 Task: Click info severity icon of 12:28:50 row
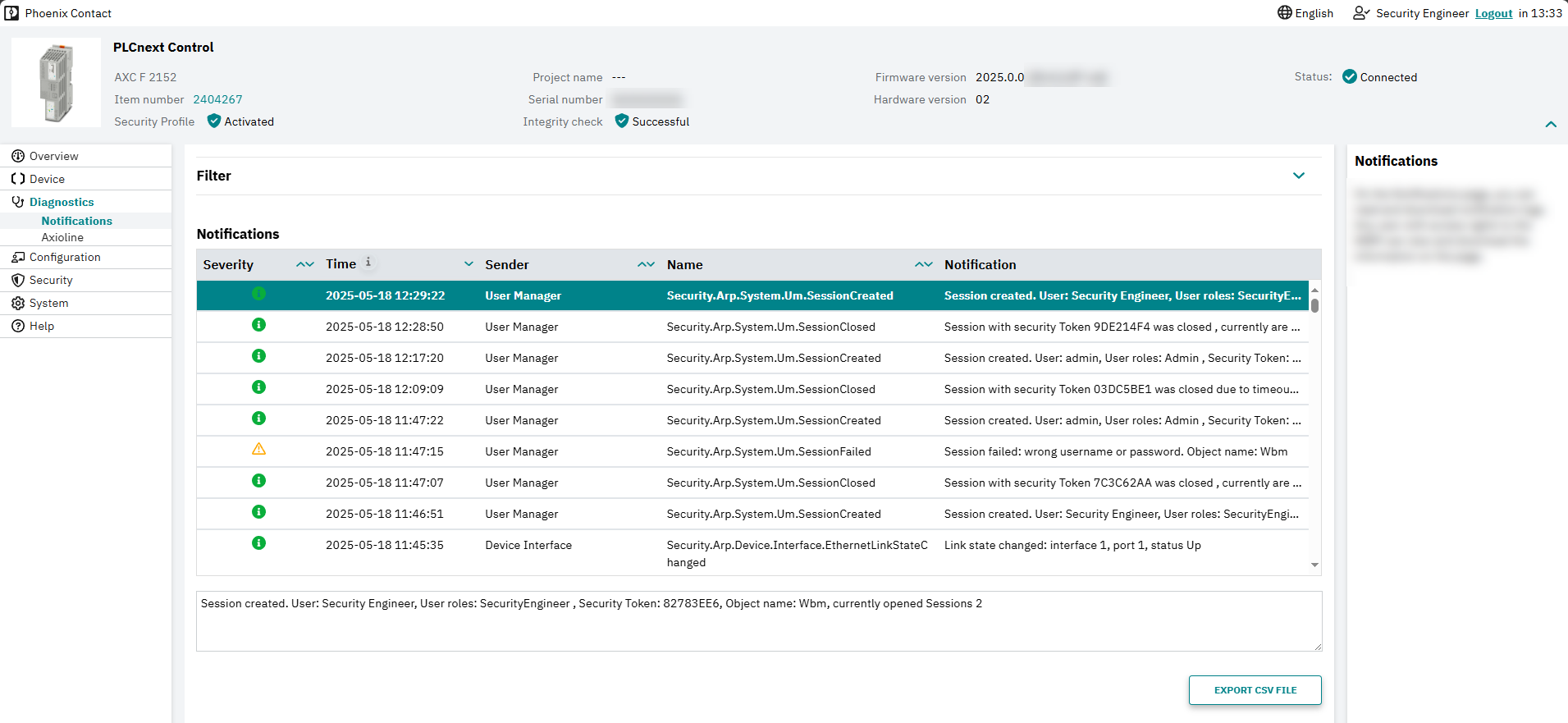tap(258, 324)
